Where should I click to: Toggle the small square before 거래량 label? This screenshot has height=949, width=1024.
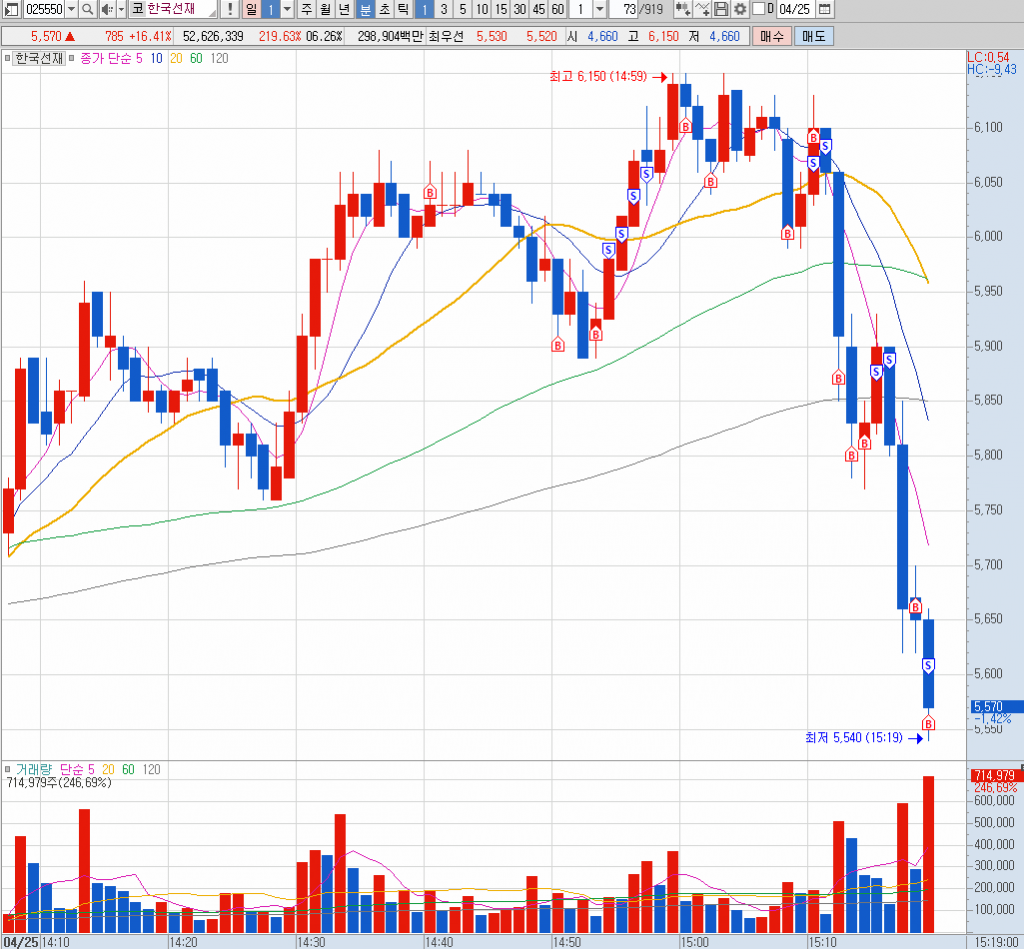[x=8, y=769]
